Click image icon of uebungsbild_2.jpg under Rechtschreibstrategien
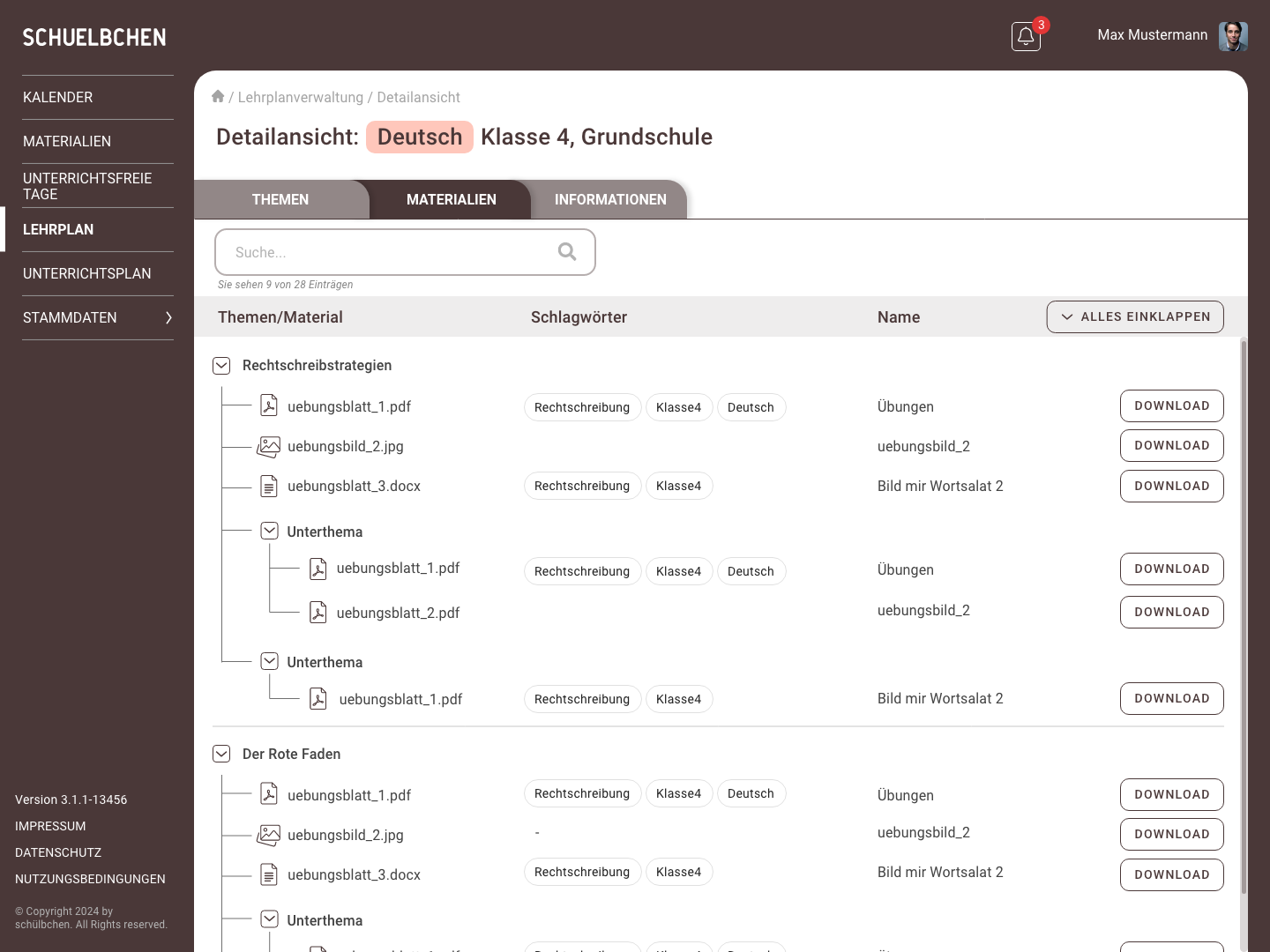Viewport: 1270px width, 952px height. [268, 447]
